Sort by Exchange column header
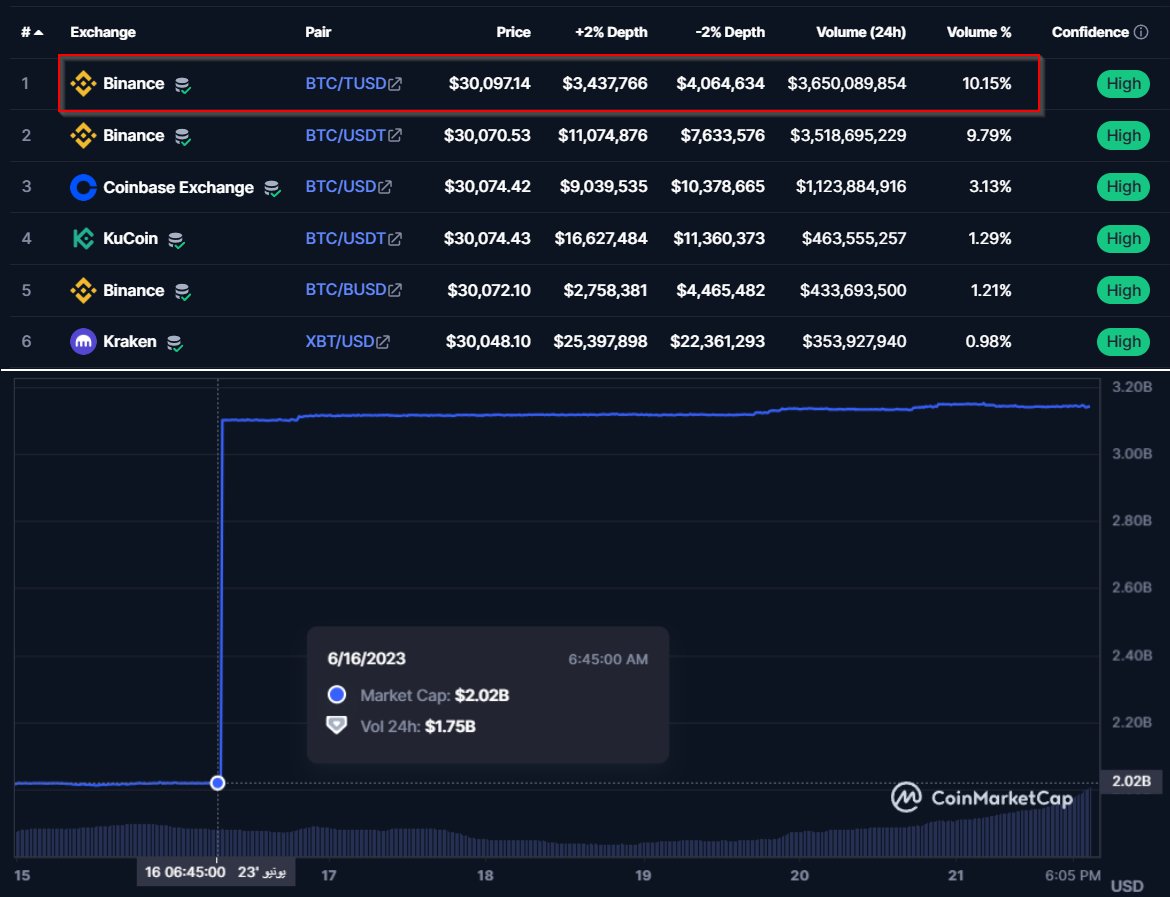 pyautogui.click(x=103, y=32)
